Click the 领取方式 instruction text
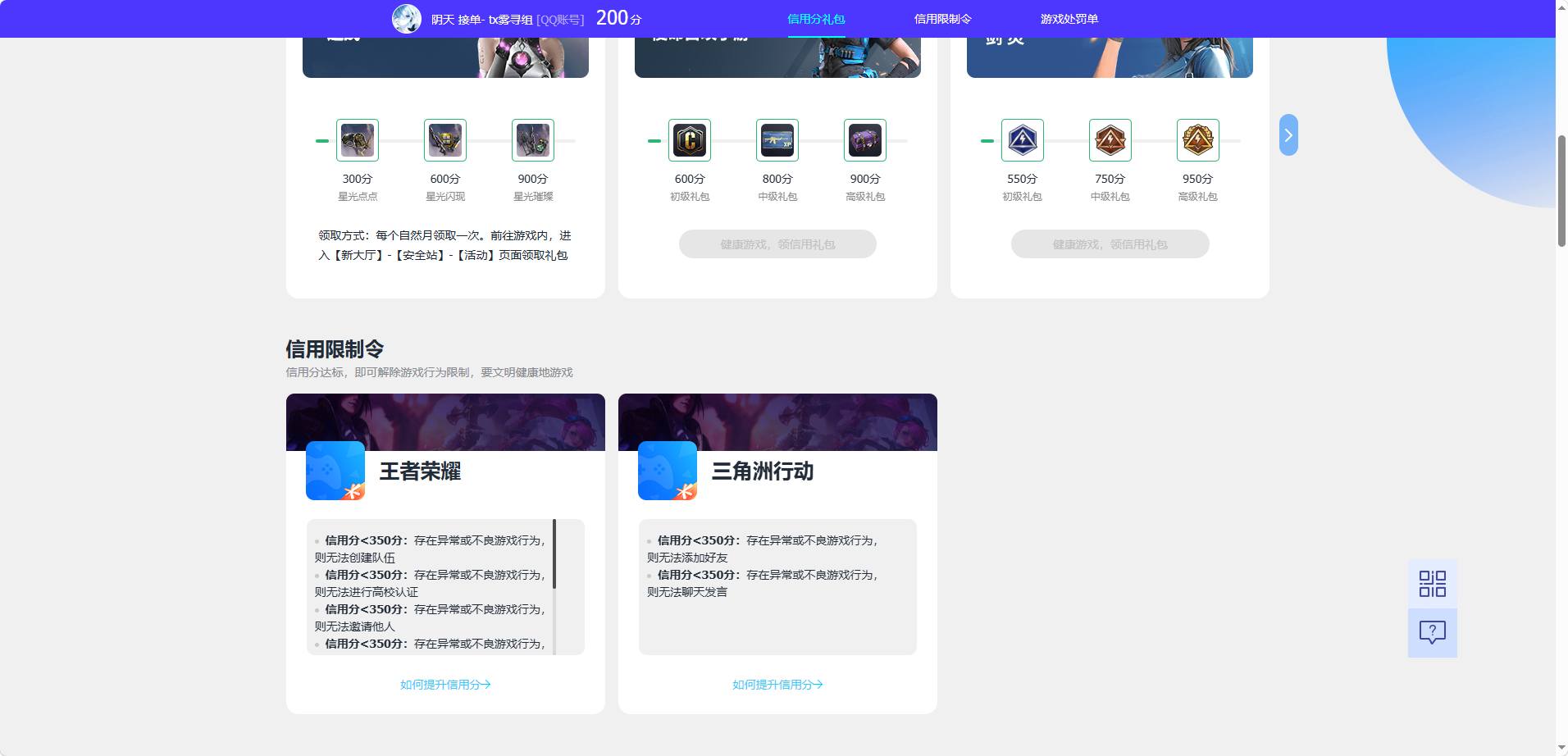 pyautogui.click(x=444, y=245)
